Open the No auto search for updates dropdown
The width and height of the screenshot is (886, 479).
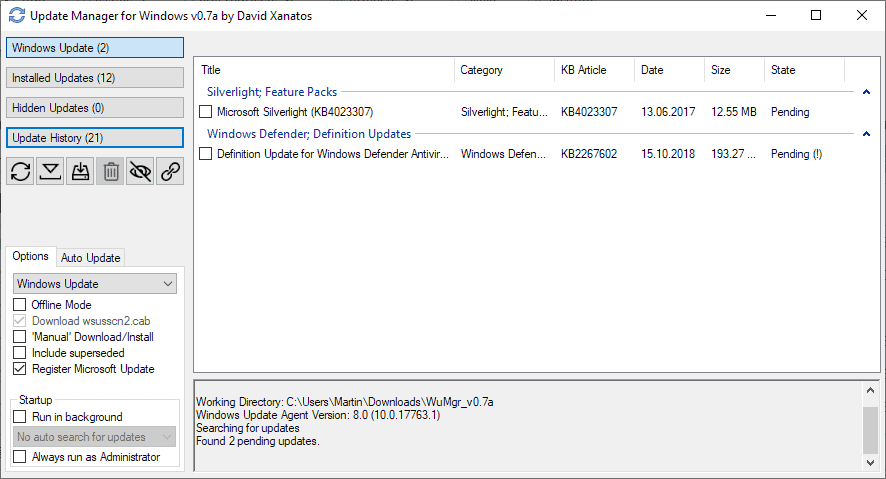coord(94,437)
